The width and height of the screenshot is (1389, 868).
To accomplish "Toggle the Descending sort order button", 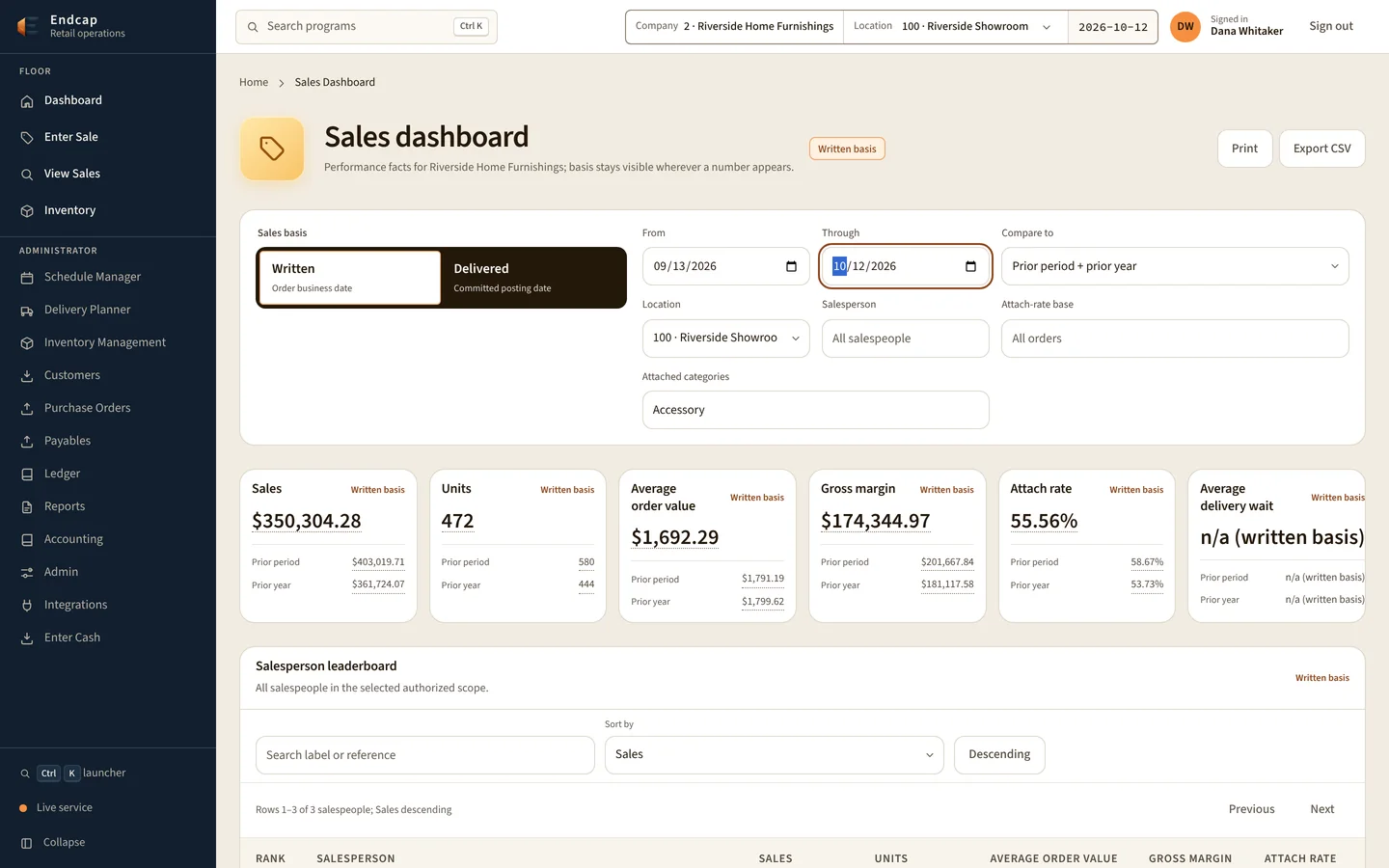I will (999, 755).
